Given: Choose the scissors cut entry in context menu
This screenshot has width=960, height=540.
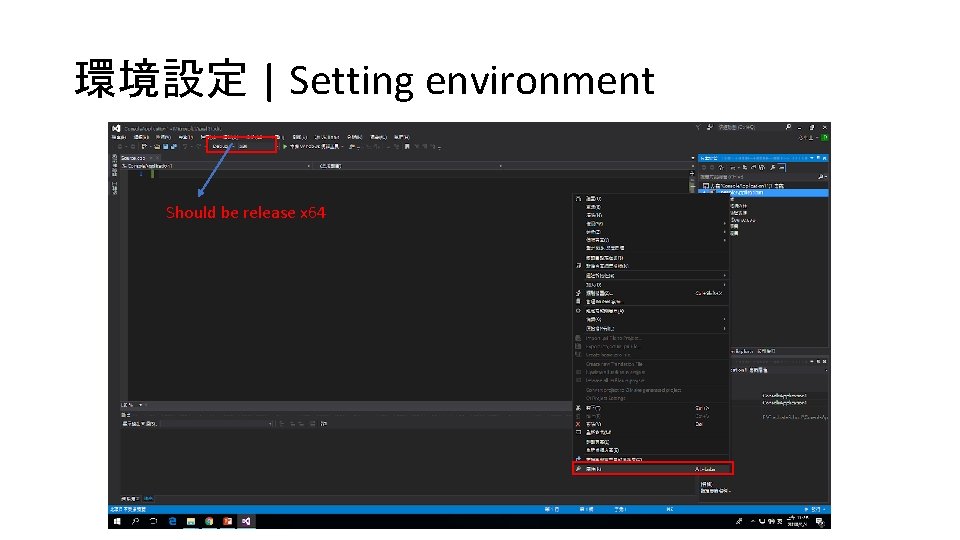Looking at the screenshot, I should [652, 408].
